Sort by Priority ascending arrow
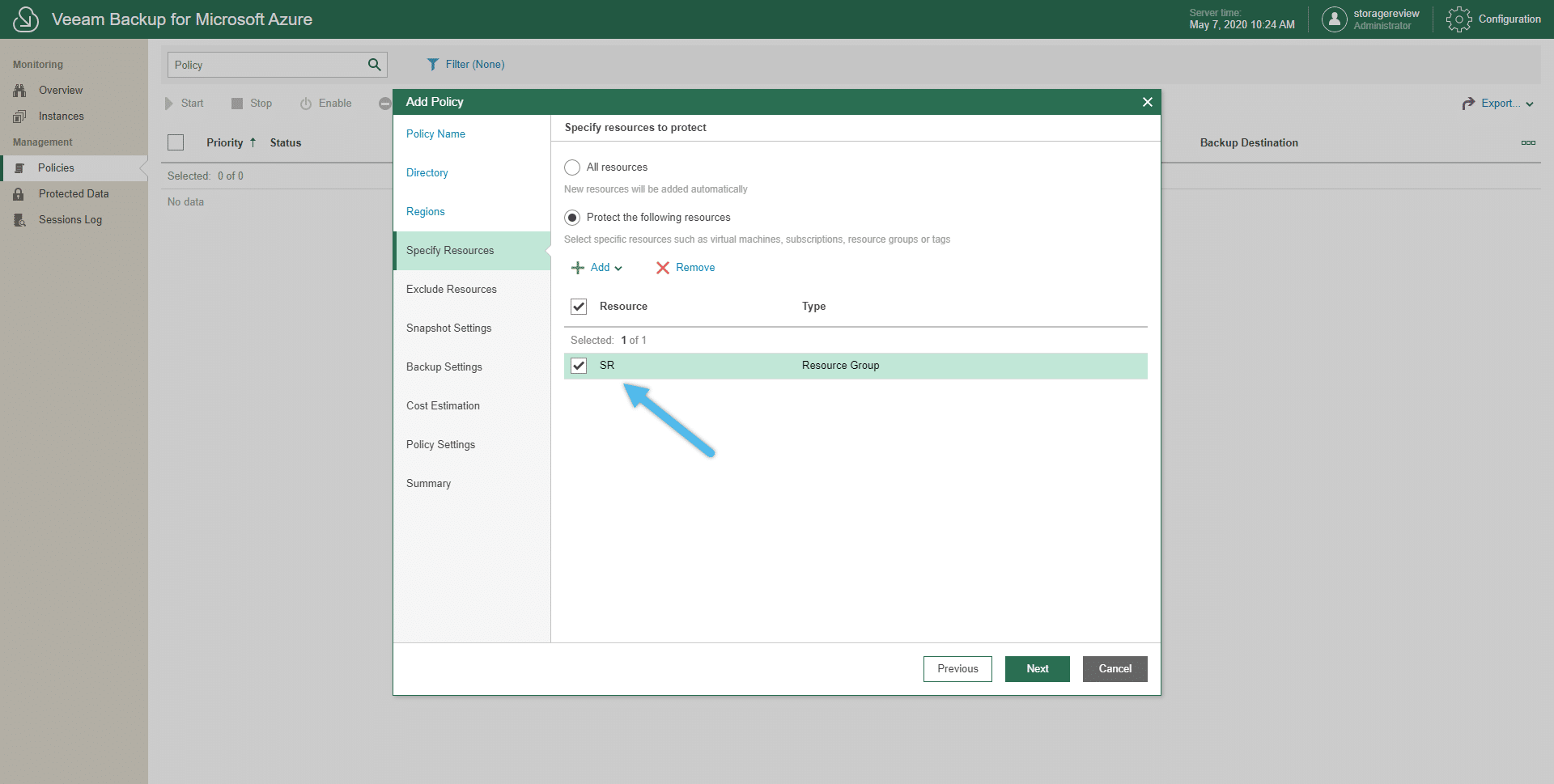Screen dimensions: 1554x784 point(253,142)
